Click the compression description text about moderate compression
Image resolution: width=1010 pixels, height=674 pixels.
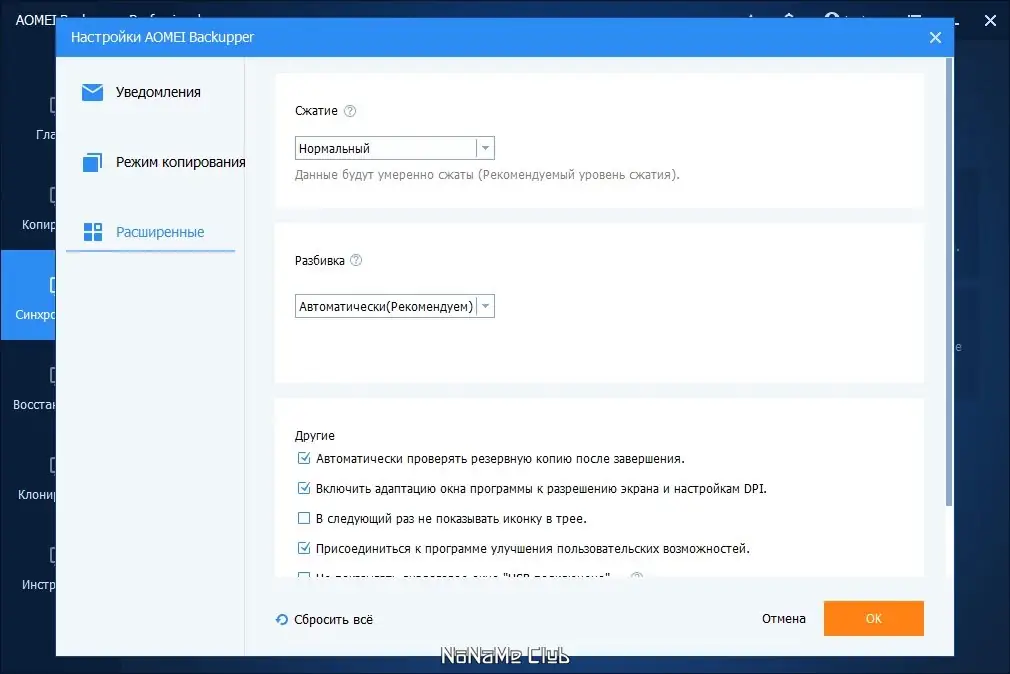point(487,175)
